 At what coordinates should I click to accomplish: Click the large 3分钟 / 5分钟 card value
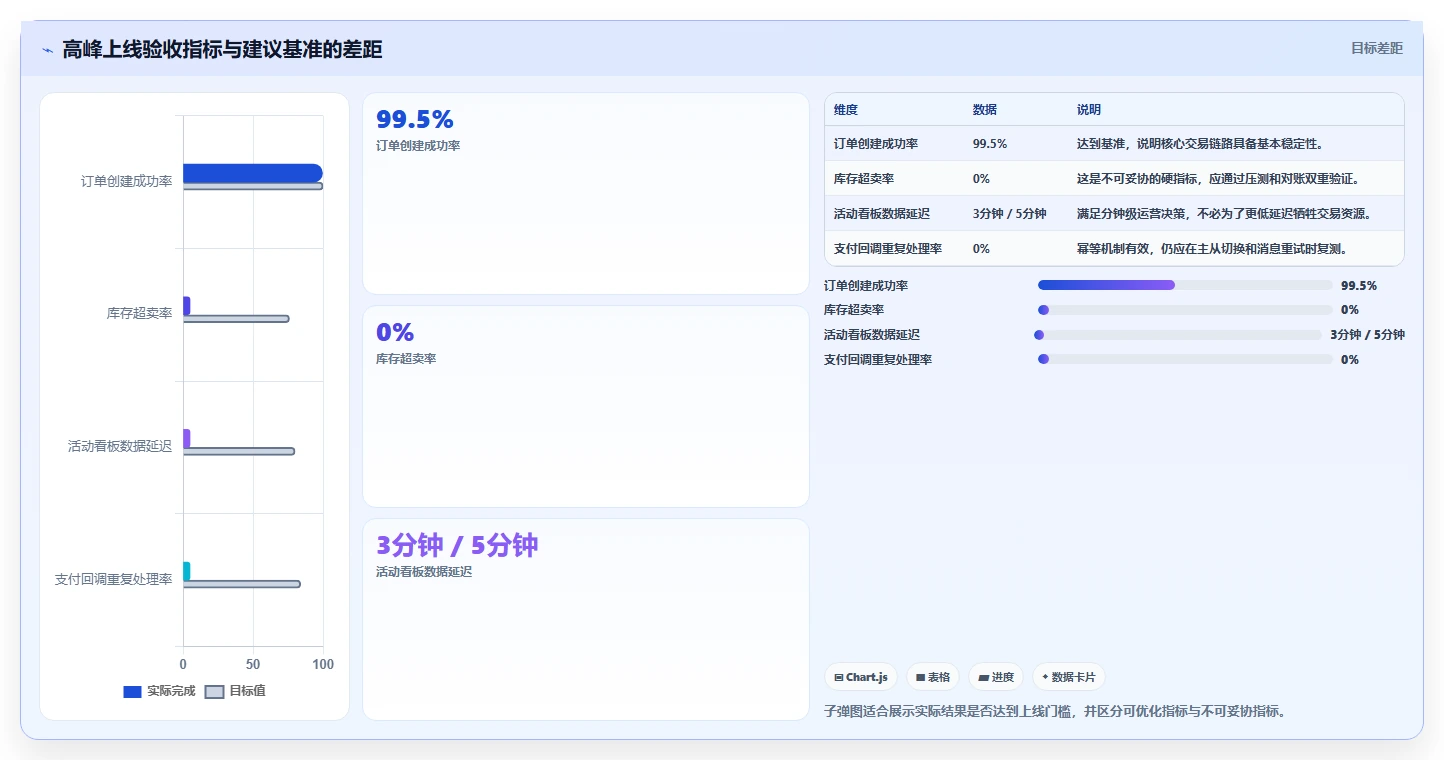[457, 545]
